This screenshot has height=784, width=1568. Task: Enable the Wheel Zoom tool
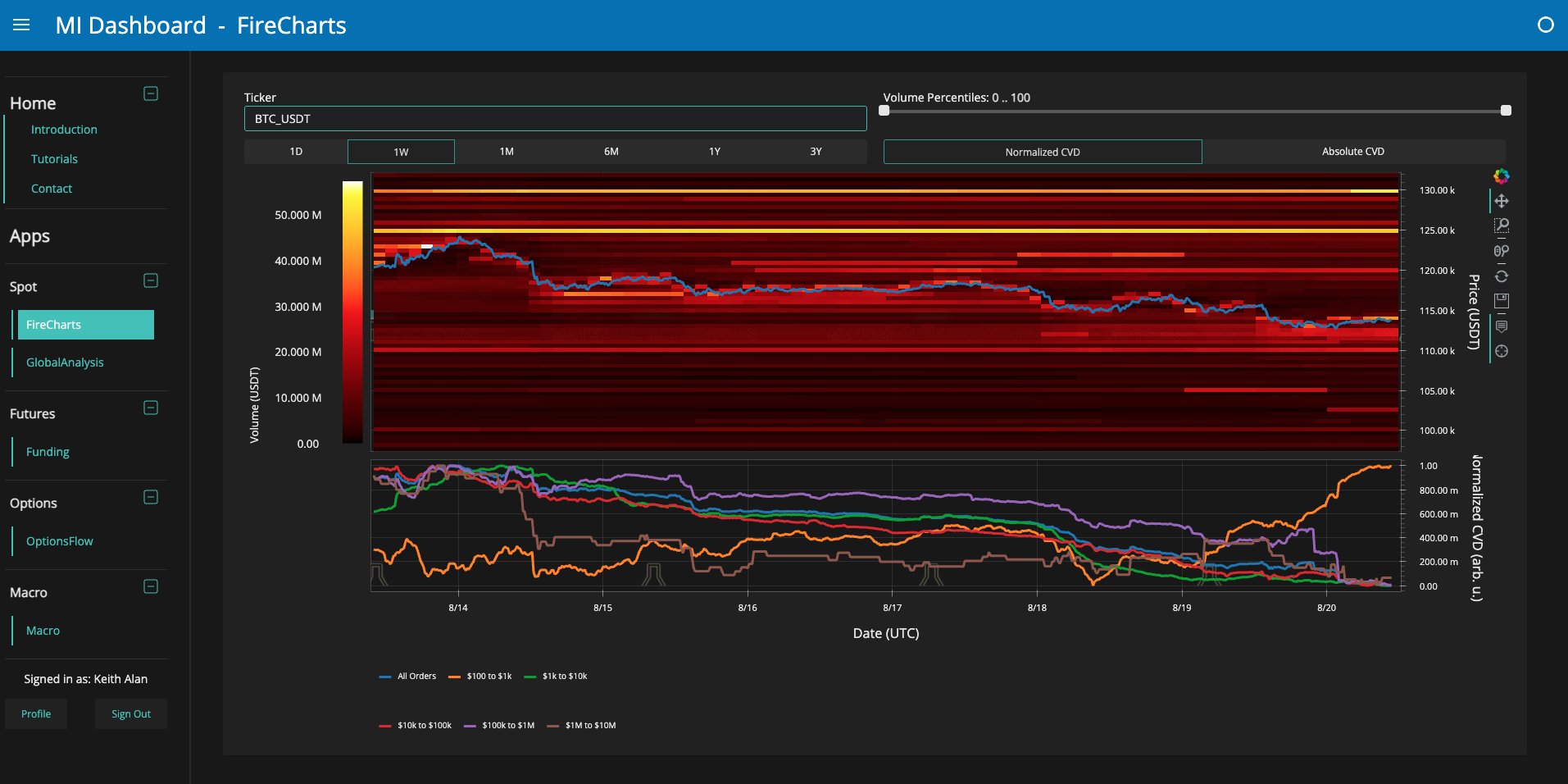1501,251
